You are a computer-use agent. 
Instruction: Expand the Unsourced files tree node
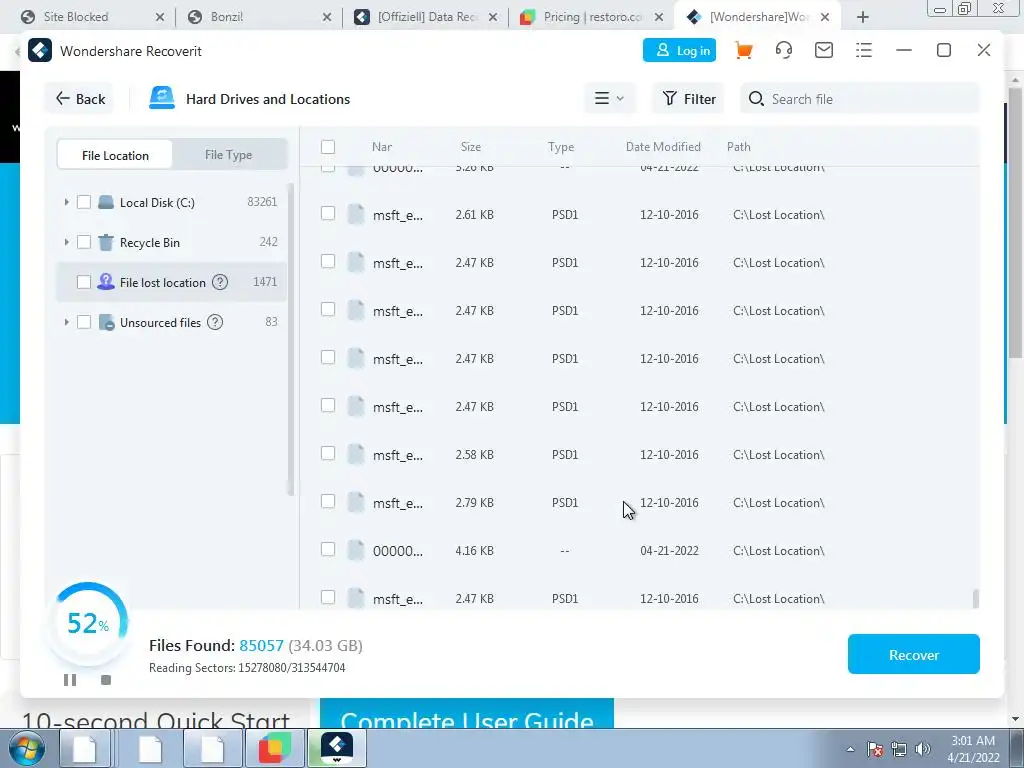(x=66, y=322)
